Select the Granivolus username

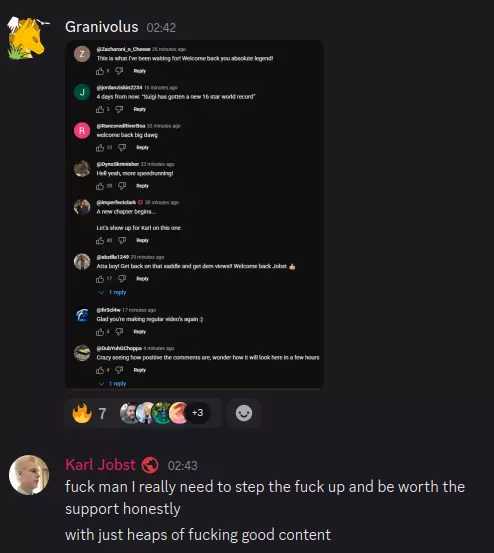pos(102,27)
